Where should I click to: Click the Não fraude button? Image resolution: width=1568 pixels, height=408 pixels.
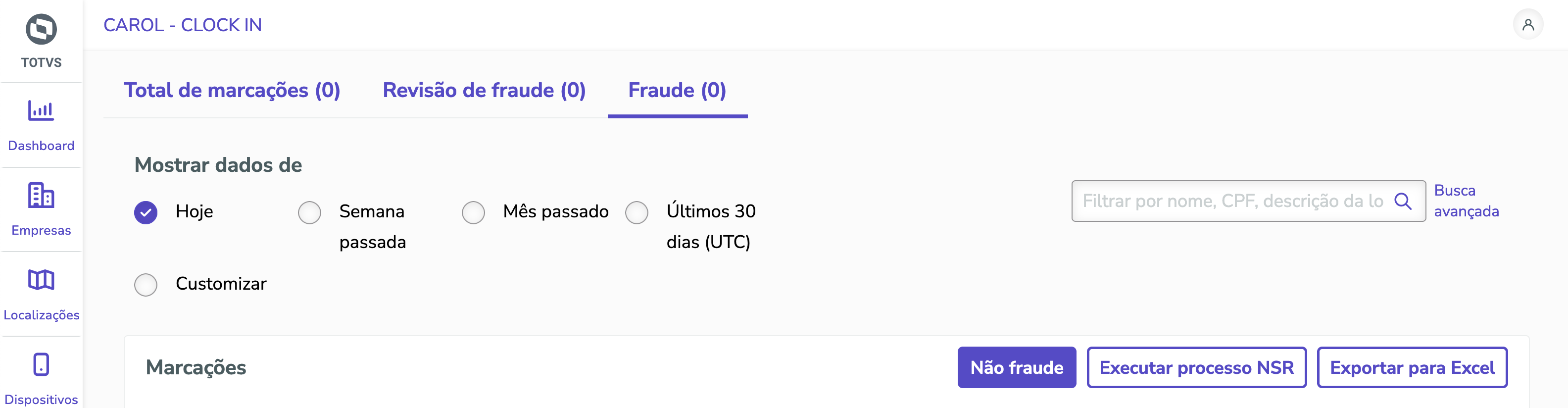(x=1017, y=367)
